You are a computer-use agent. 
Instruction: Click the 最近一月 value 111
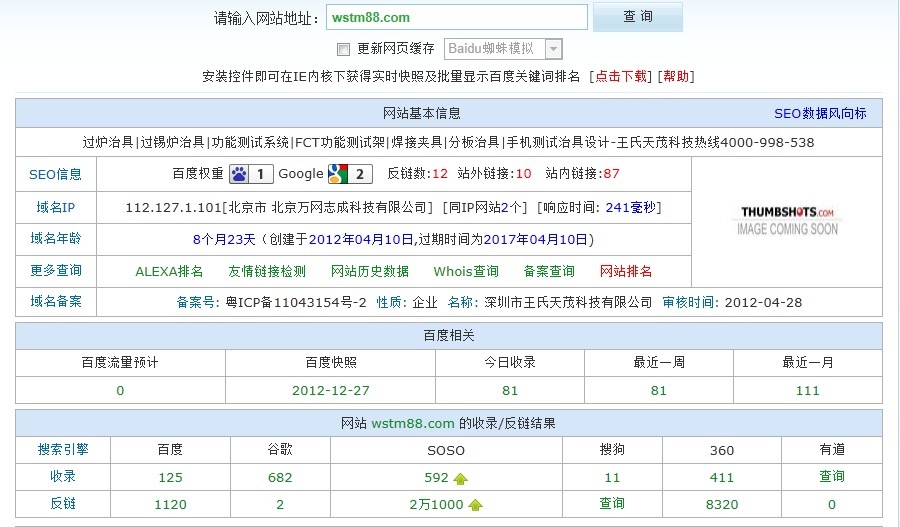808,391
